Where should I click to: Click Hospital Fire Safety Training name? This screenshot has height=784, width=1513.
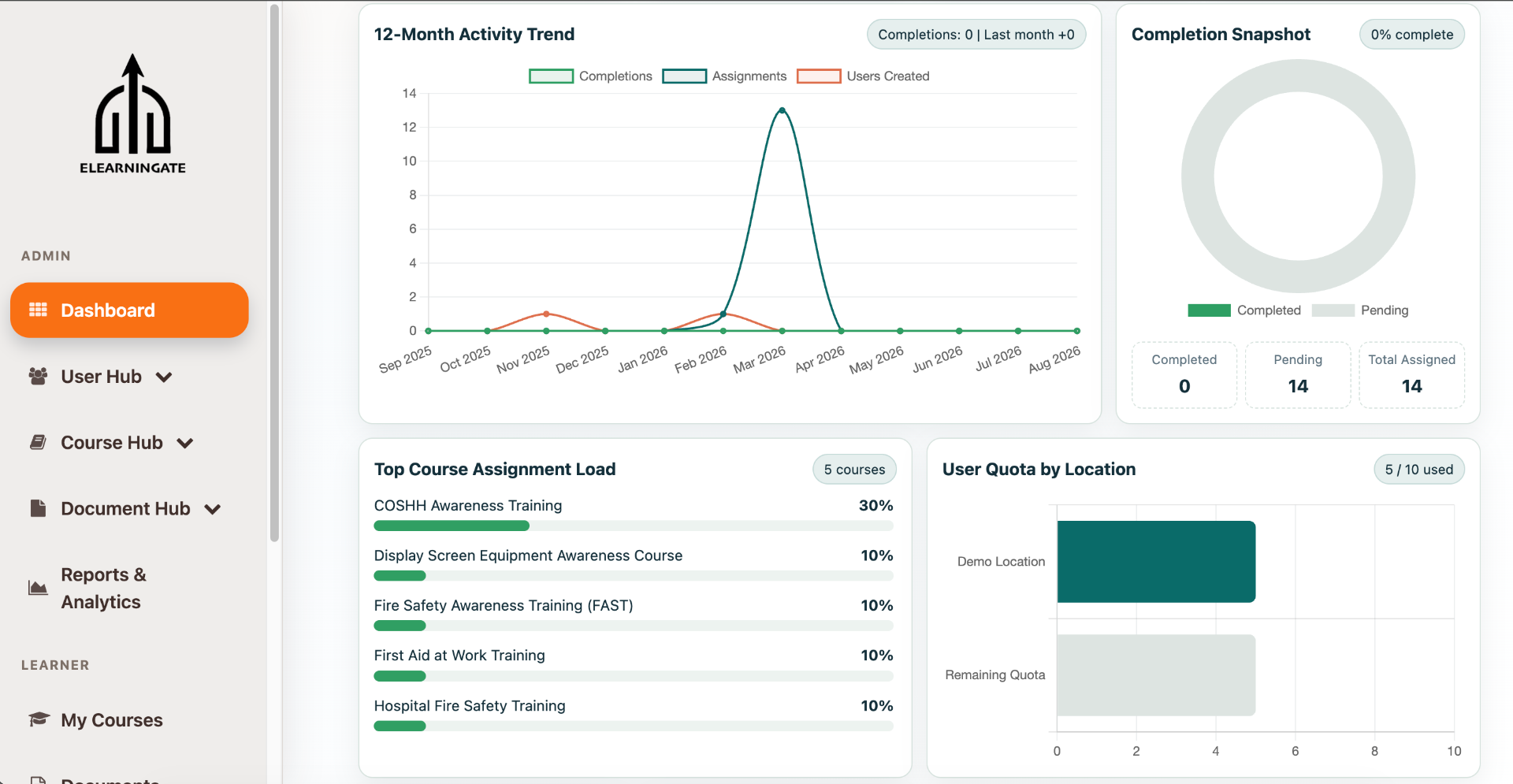pyautogui.click(x=470, y=706)
